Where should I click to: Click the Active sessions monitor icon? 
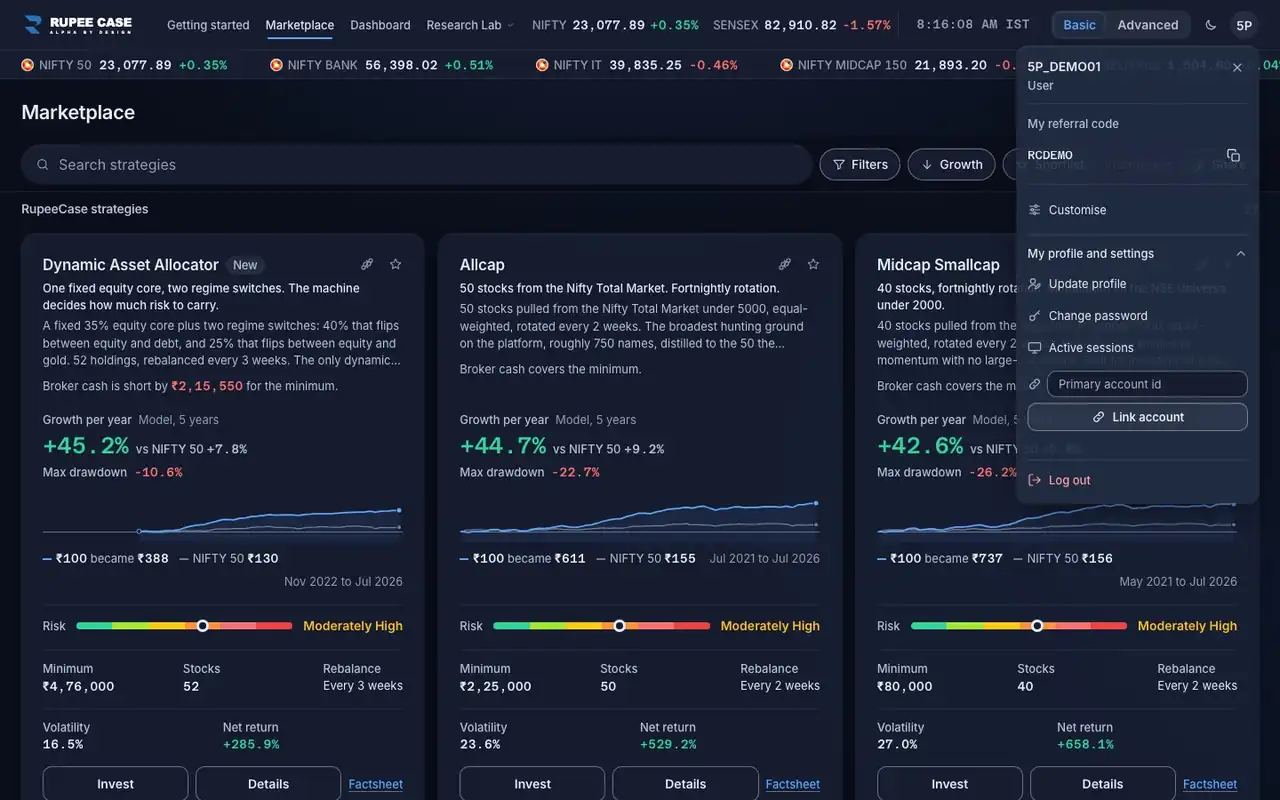1035,348
